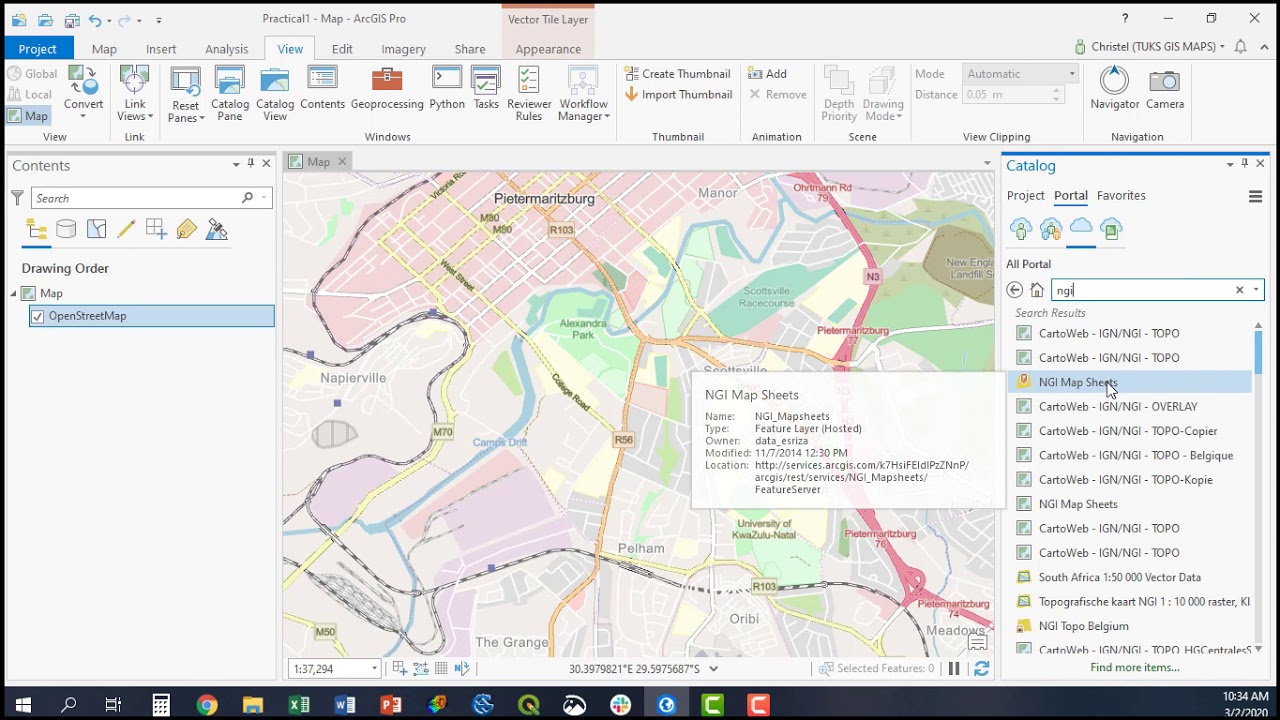Click Create Thumbnail

[x=678, y=74]
